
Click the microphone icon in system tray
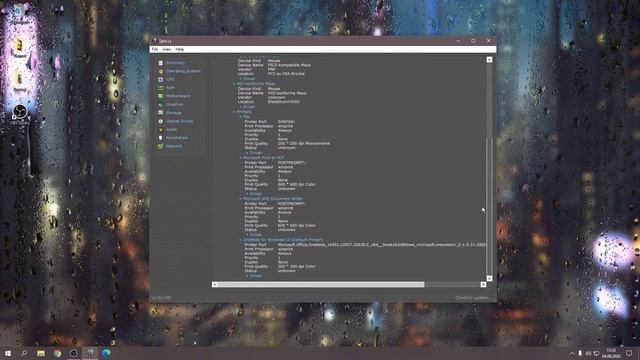click(580, 353)
